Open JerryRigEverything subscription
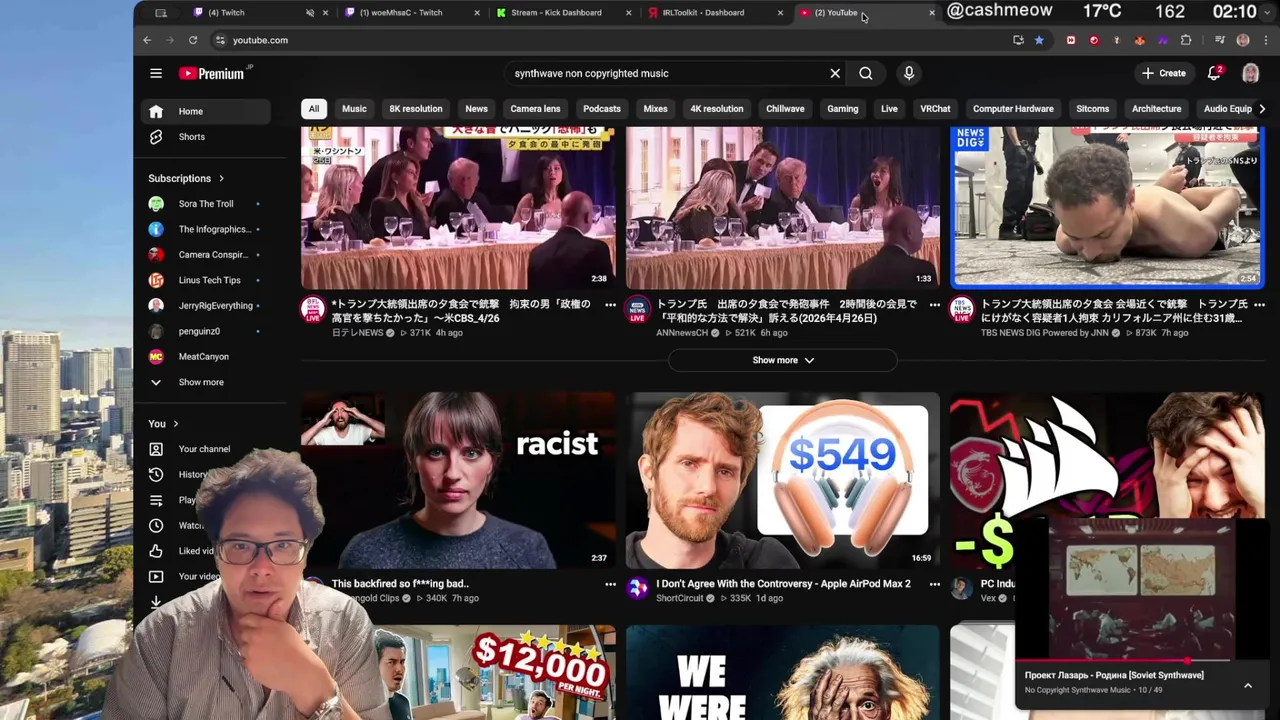Image resolution: width=1280 pixels, height=720 pixels. [204, 306]
